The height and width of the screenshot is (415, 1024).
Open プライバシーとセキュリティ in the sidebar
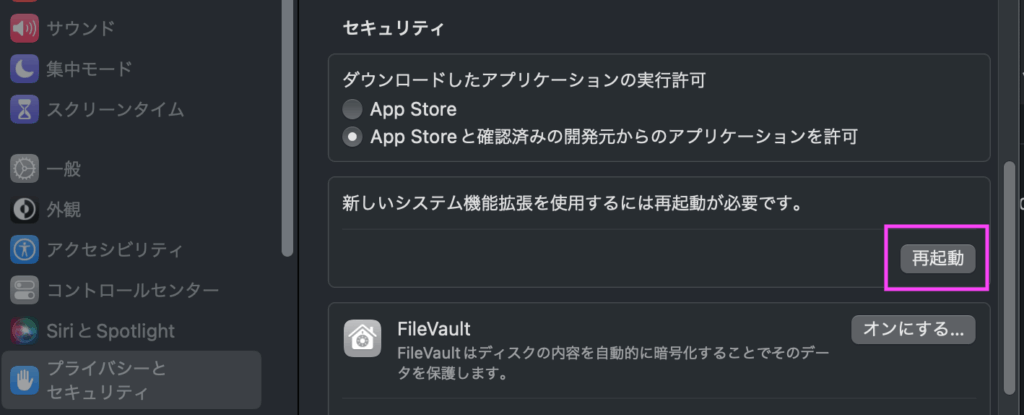(106, 380)
